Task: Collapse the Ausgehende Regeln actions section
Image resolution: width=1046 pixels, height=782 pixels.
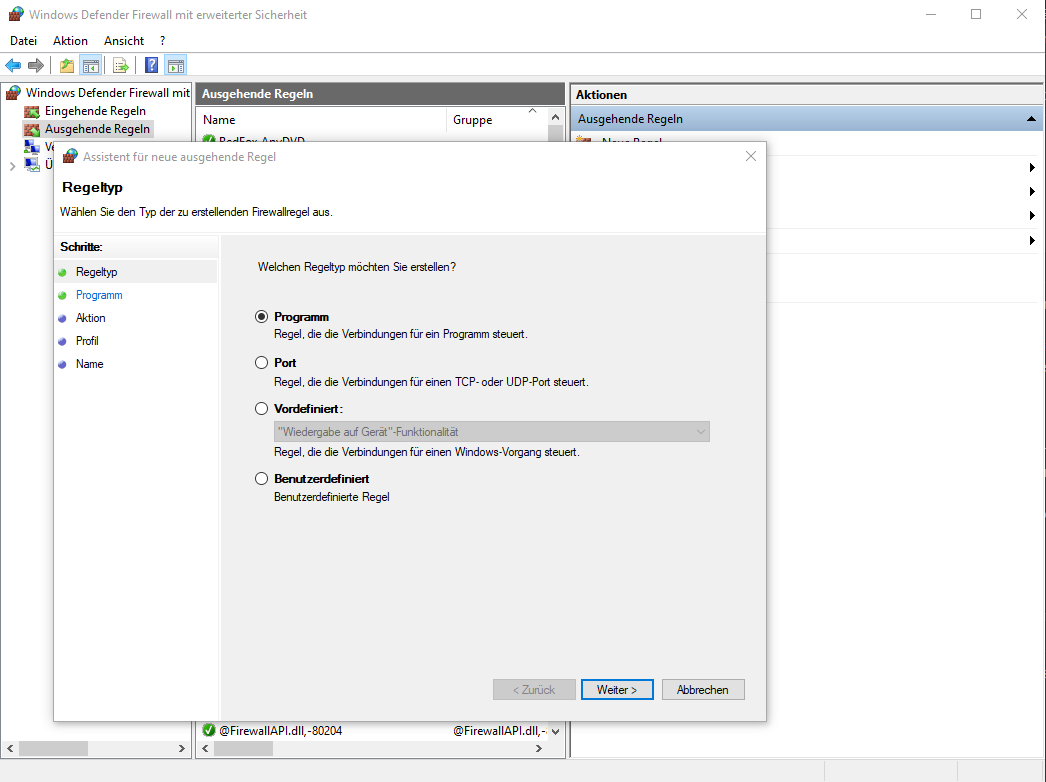Action: (x=1031, y=119)
